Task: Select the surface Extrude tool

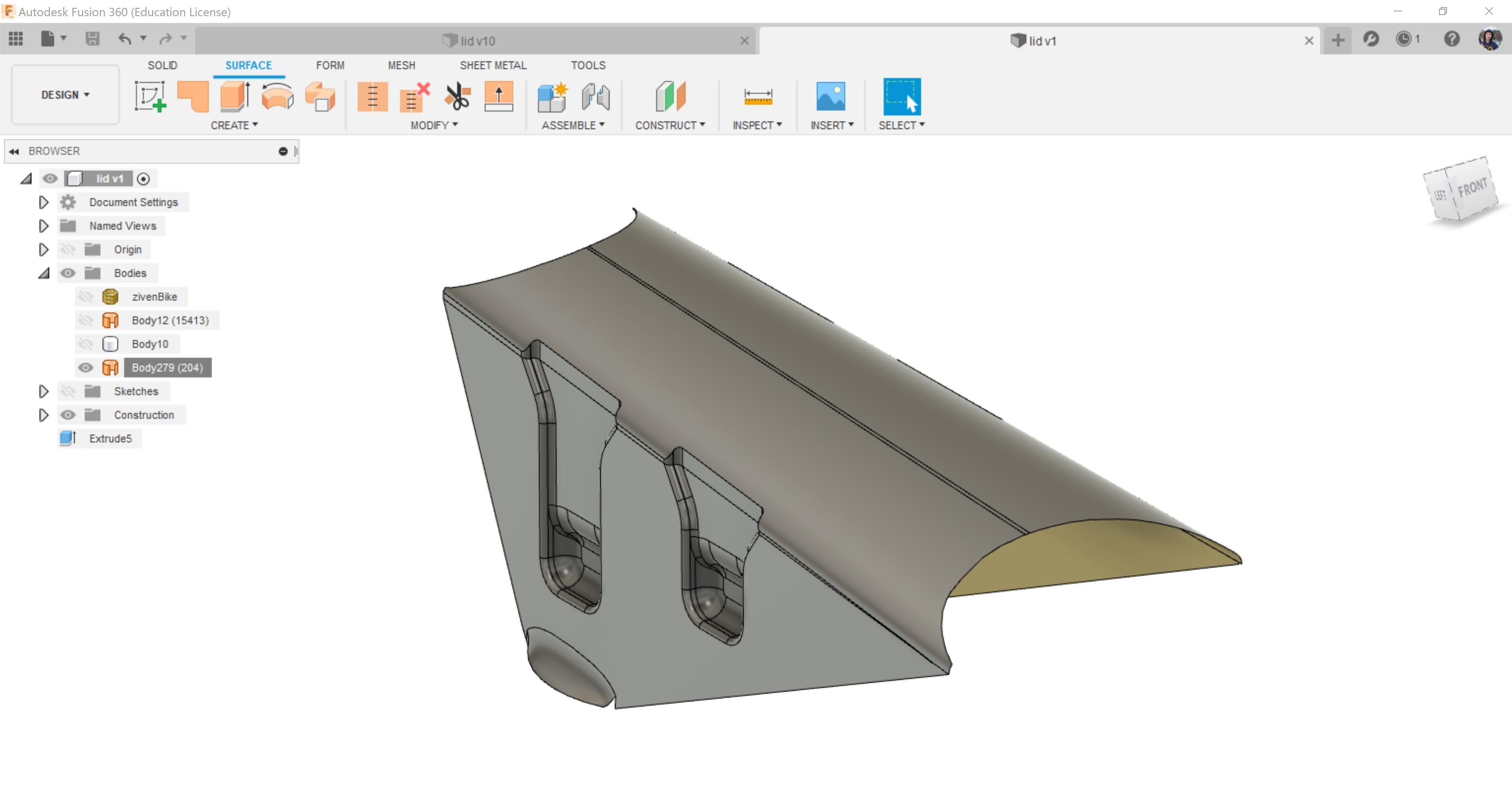Action: click(235, 97)
